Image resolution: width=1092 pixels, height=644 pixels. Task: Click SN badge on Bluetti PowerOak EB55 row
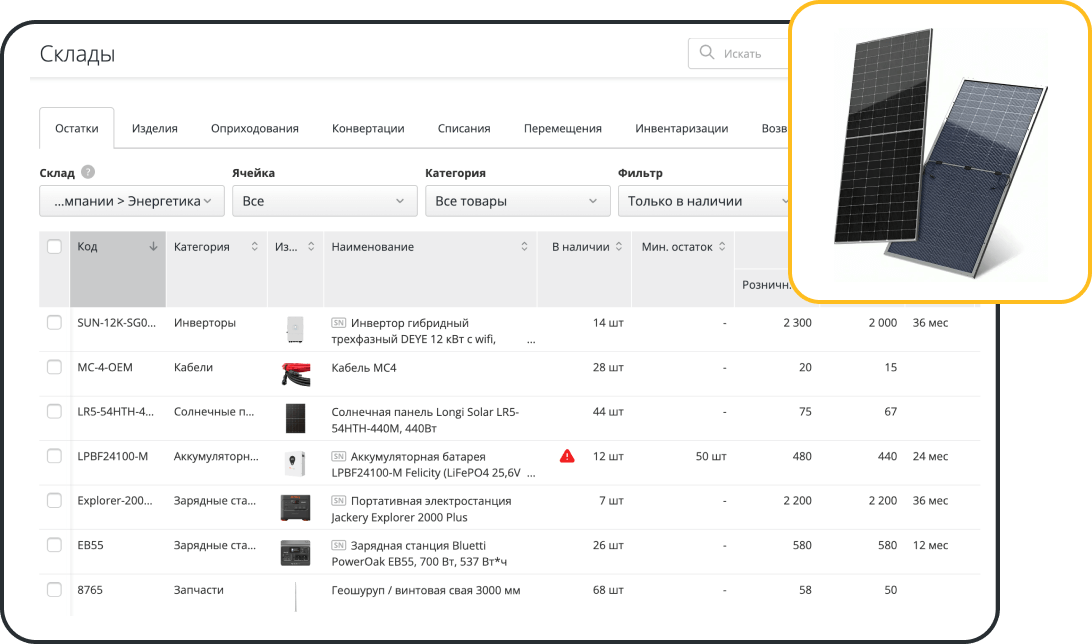(x=338, y=545)
